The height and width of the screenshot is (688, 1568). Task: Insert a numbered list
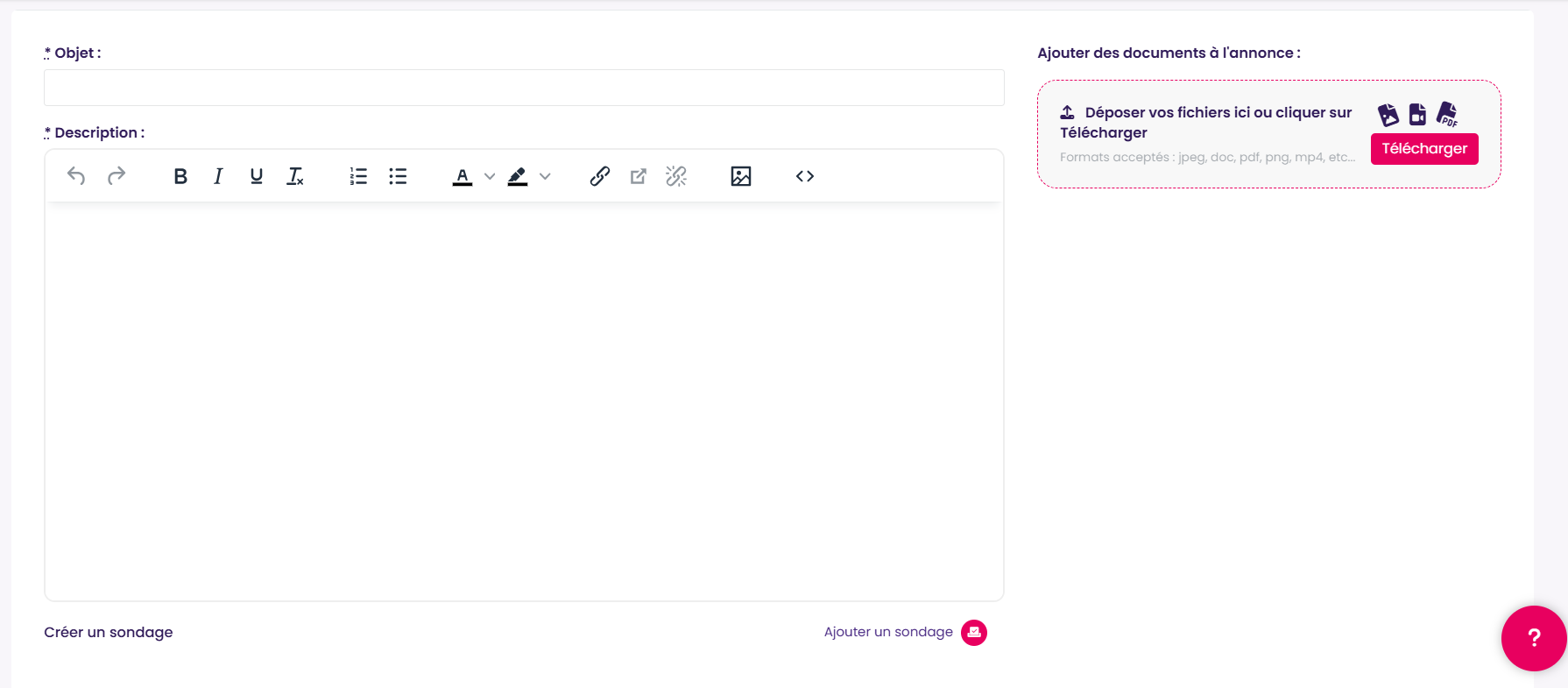[358, 176]
